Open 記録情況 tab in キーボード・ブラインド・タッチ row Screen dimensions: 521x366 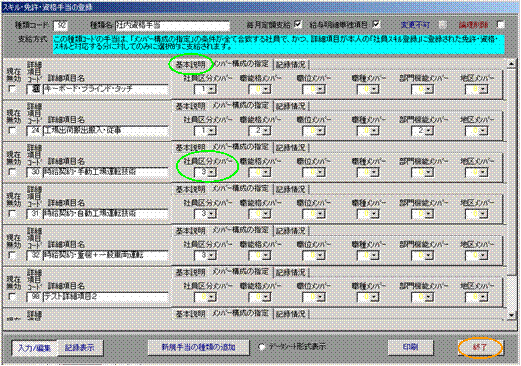pos(291,64)
